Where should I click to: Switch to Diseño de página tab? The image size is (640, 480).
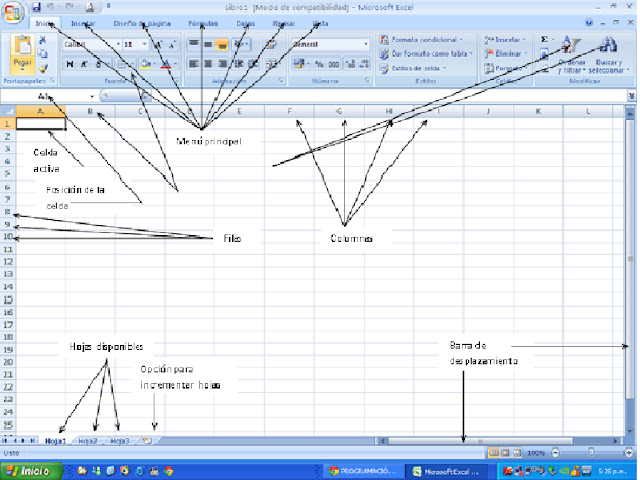coord(142,24)
